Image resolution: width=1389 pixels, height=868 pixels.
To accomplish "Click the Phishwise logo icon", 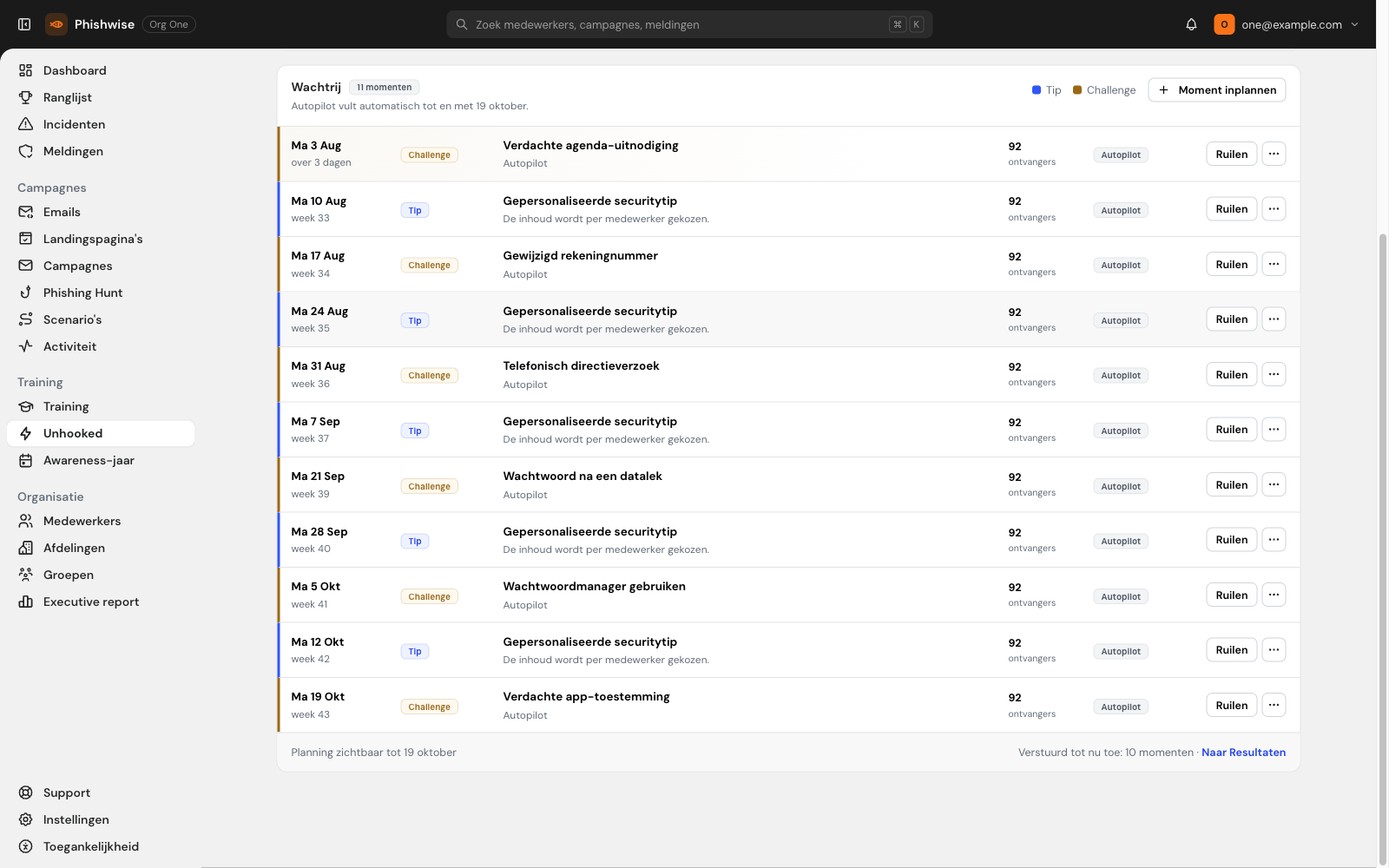I will 56,24.
